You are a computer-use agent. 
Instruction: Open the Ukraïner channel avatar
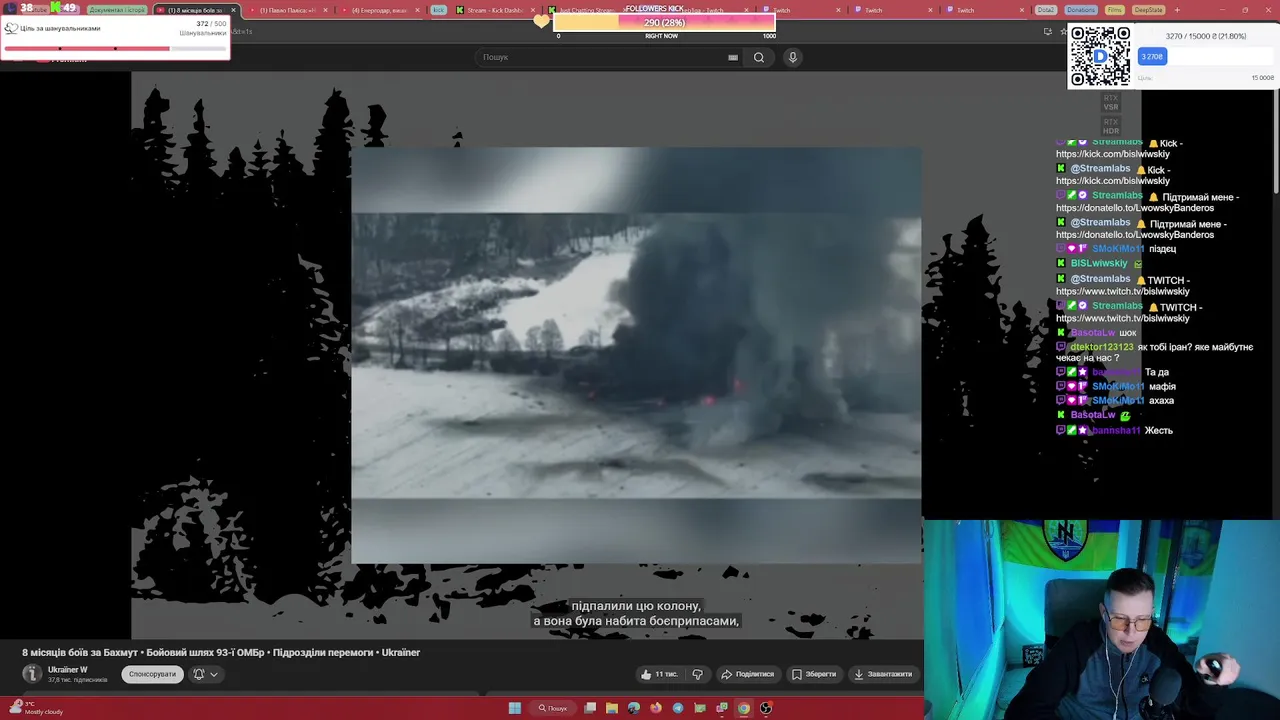32,674
